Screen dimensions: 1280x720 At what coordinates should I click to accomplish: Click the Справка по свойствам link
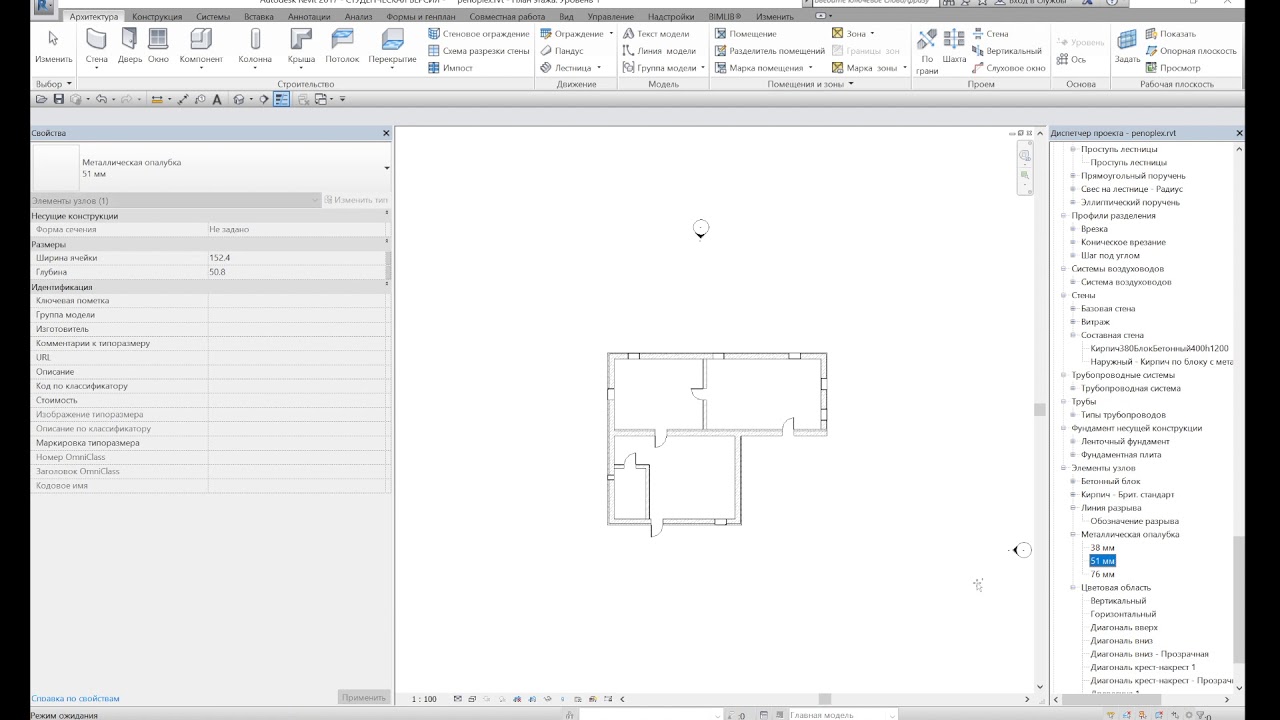click(75, 698)
